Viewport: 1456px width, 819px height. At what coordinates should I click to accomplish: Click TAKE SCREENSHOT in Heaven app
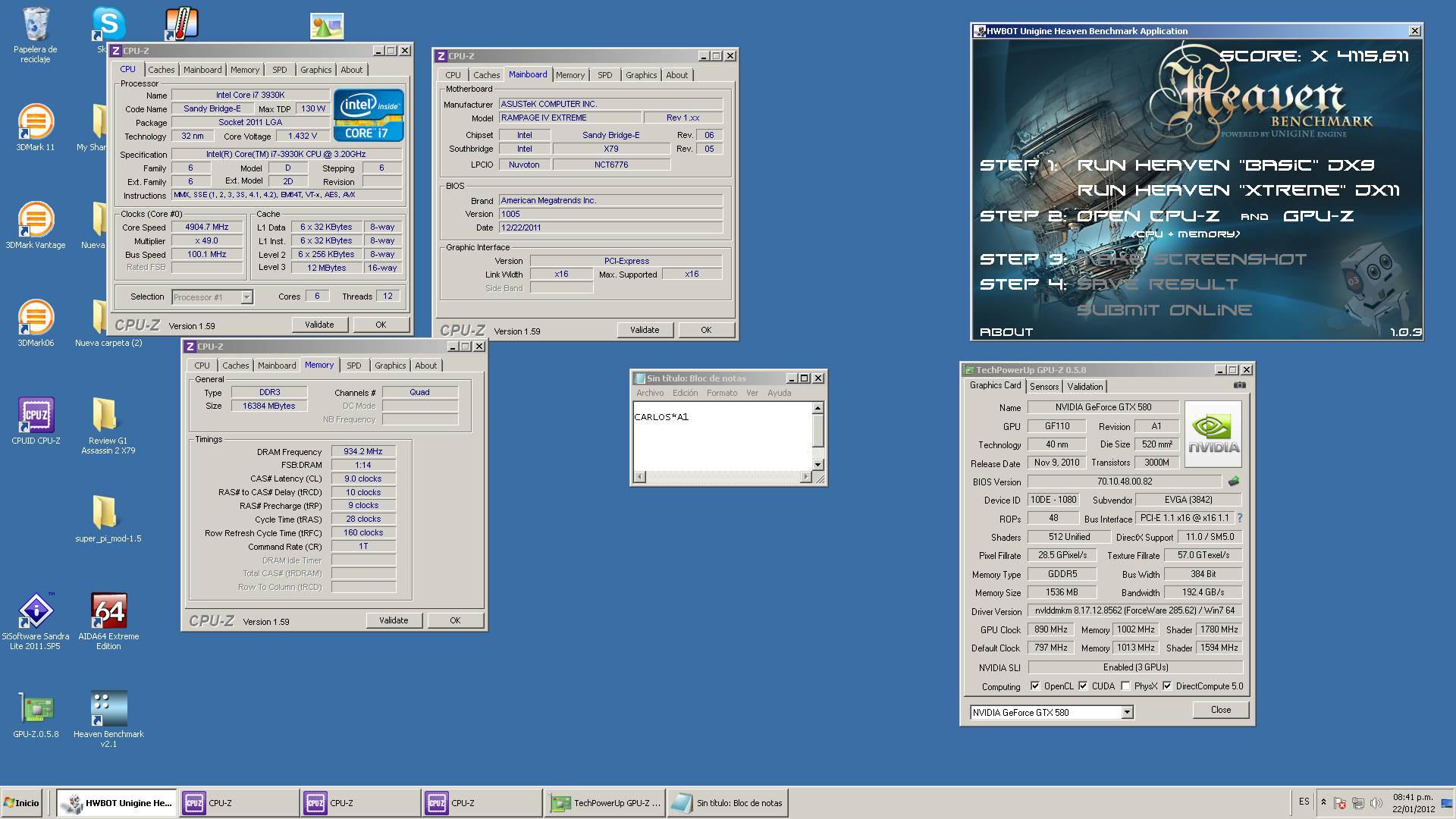tap(1191, 259)
